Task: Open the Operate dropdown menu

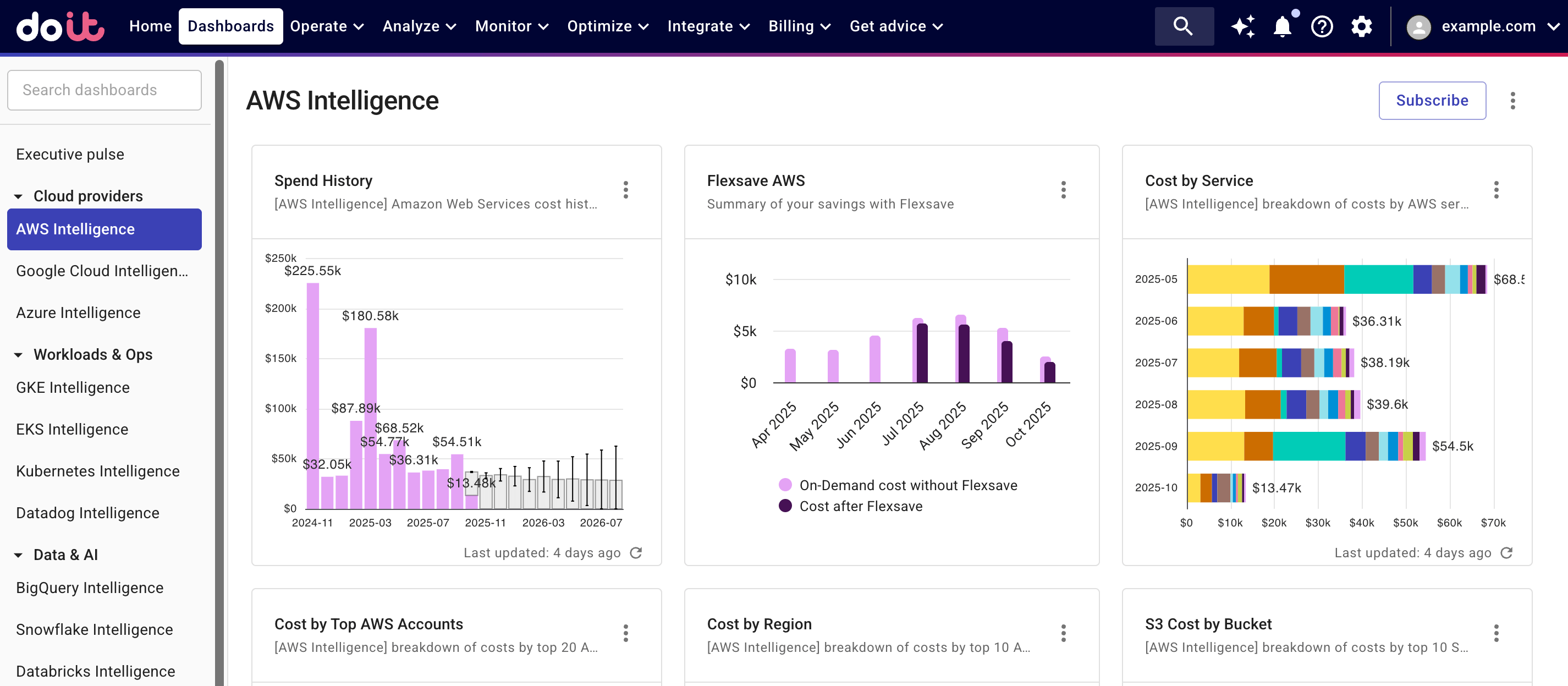Action: (x=326, y=26)
